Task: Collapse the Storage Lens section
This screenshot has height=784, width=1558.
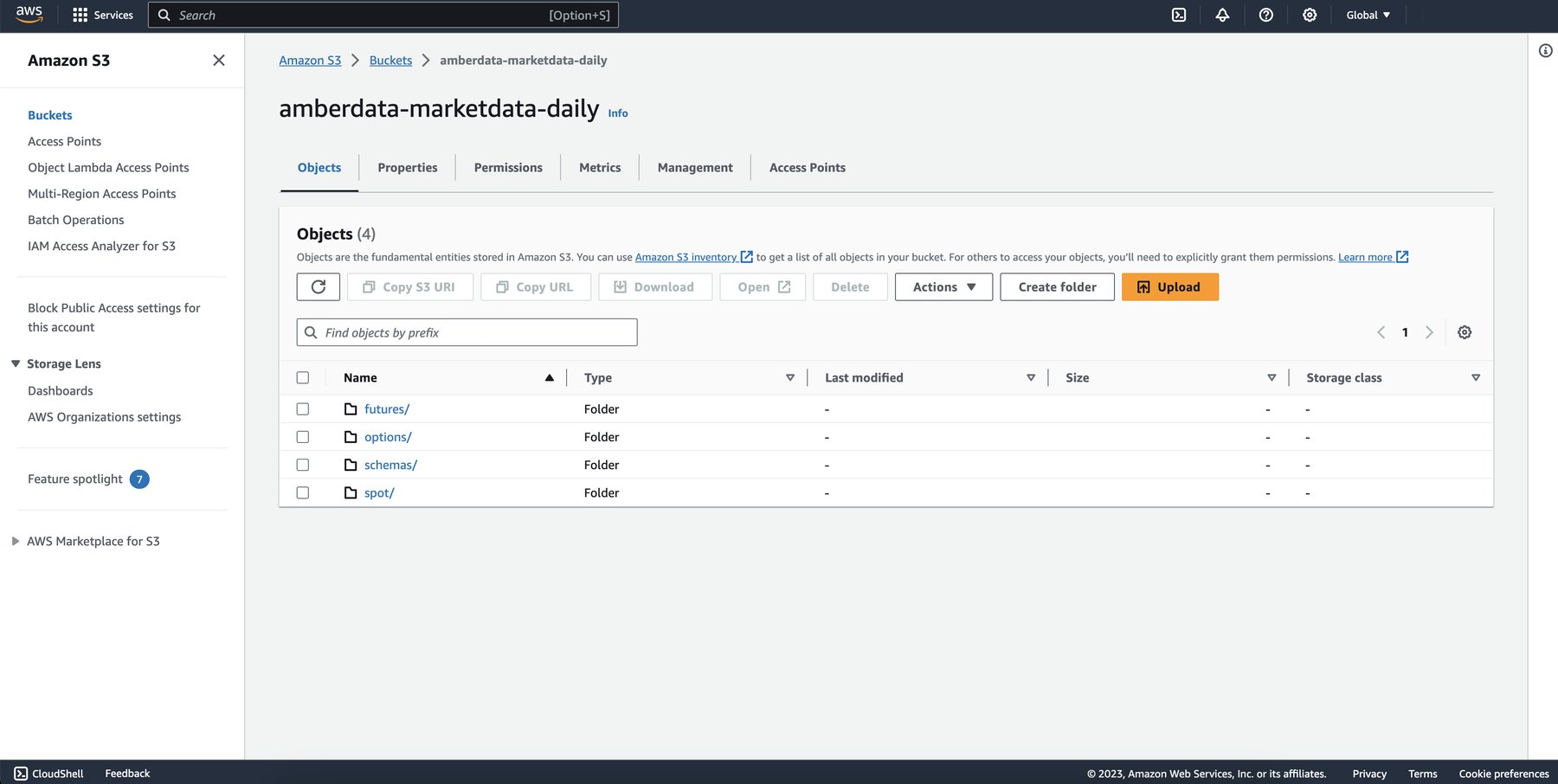Action: (14, 363)
